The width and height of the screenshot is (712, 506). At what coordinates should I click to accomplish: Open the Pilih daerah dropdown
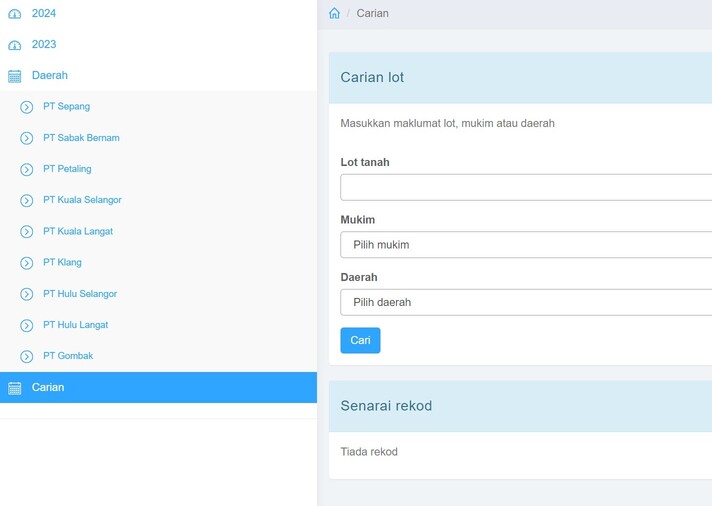click(526, 302)
